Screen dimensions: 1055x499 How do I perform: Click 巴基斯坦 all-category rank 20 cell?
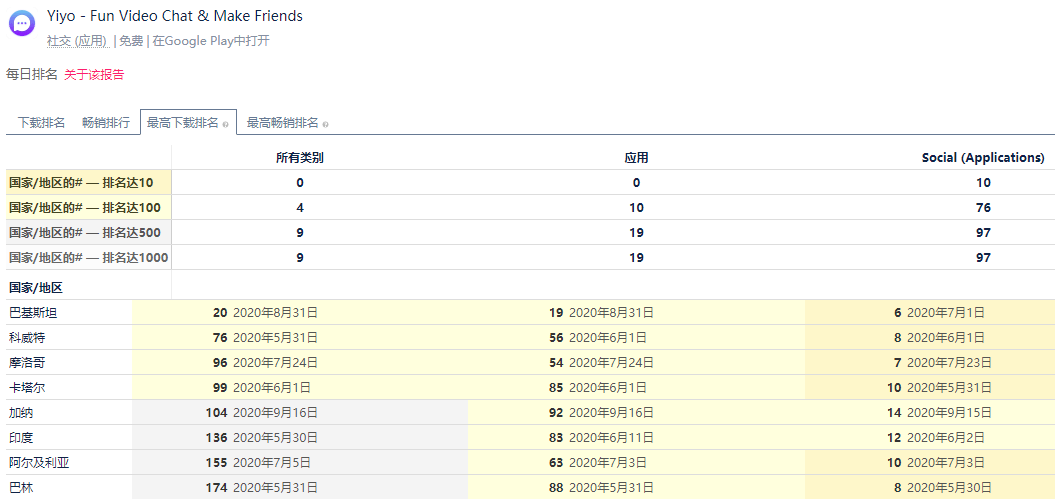tap(300, 312)
